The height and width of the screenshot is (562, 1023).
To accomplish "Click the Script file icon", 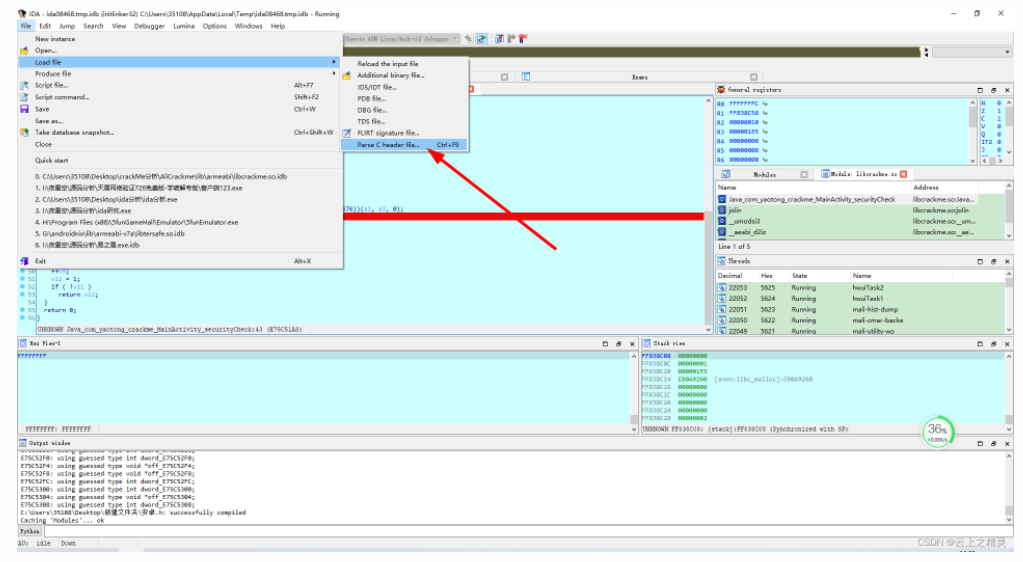I will [24, 86].
